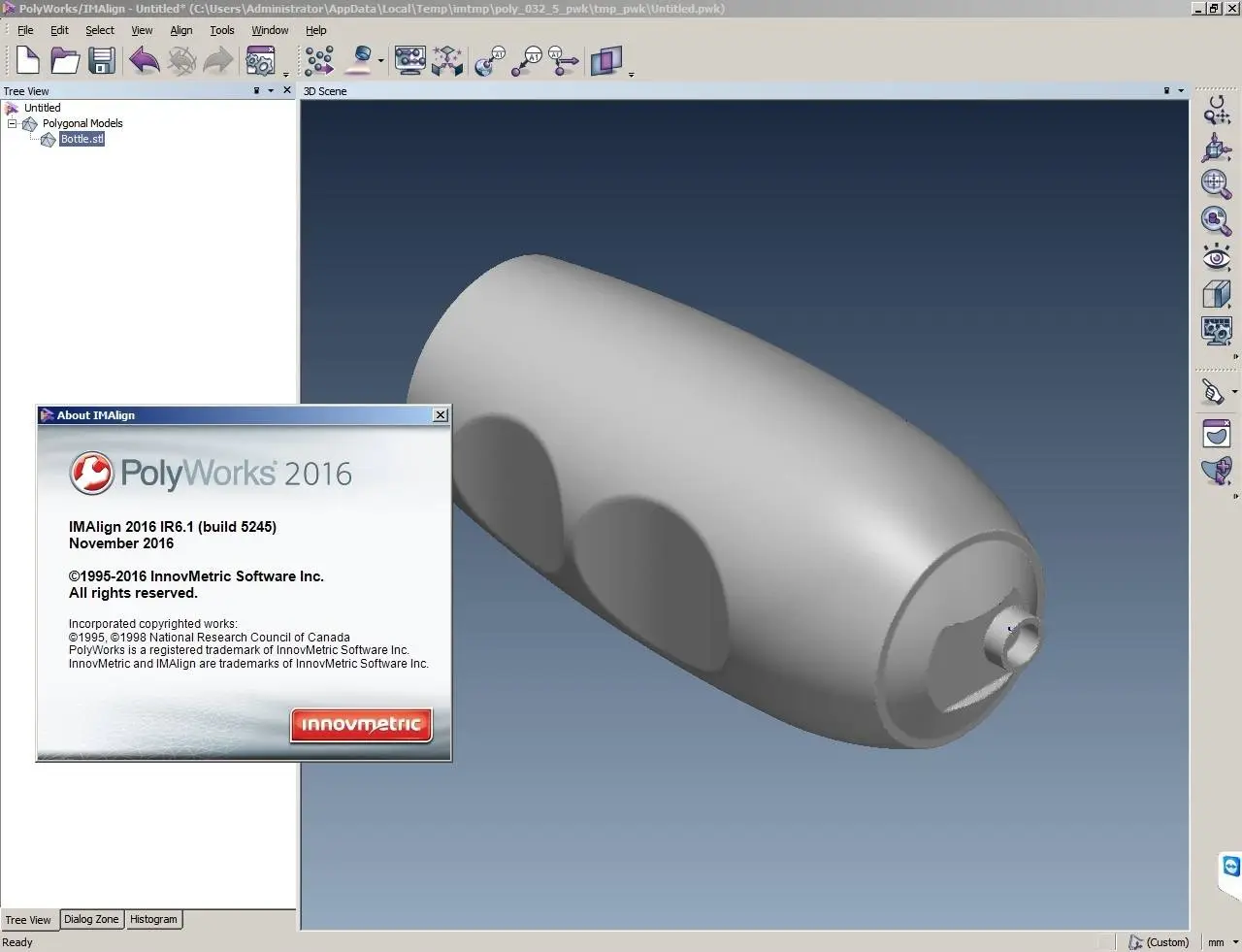This screenshot has width=1242, height=952.
Task: Open 3D Scene pane options dropdown arrow
Action: coord(1181,91)
